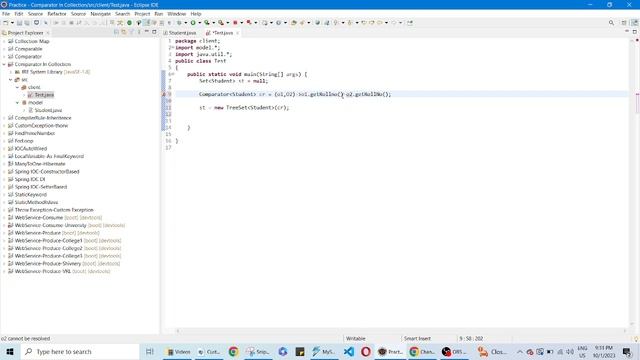This screenshot has width=640, height=360.
Task: Collapse the Comparator In Collection project
Action: [4, 64]
